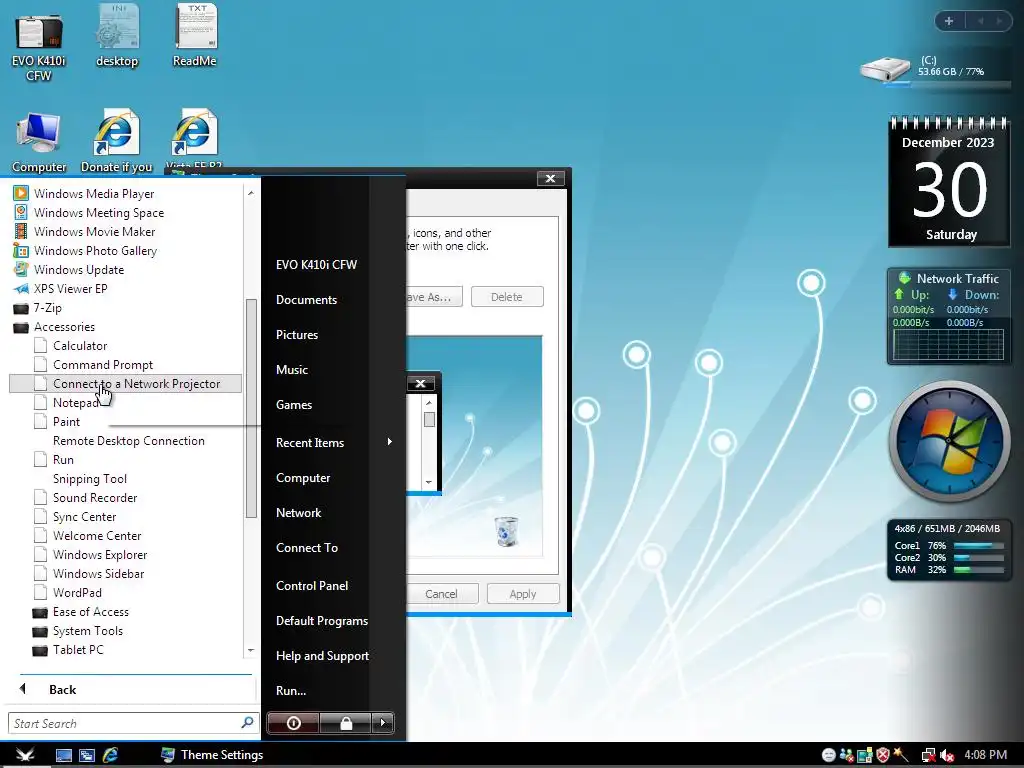The height and width of the screenshot is (768, 1024).
Task: Close the Theme Settings dialog
Action: tap(551, 178)
